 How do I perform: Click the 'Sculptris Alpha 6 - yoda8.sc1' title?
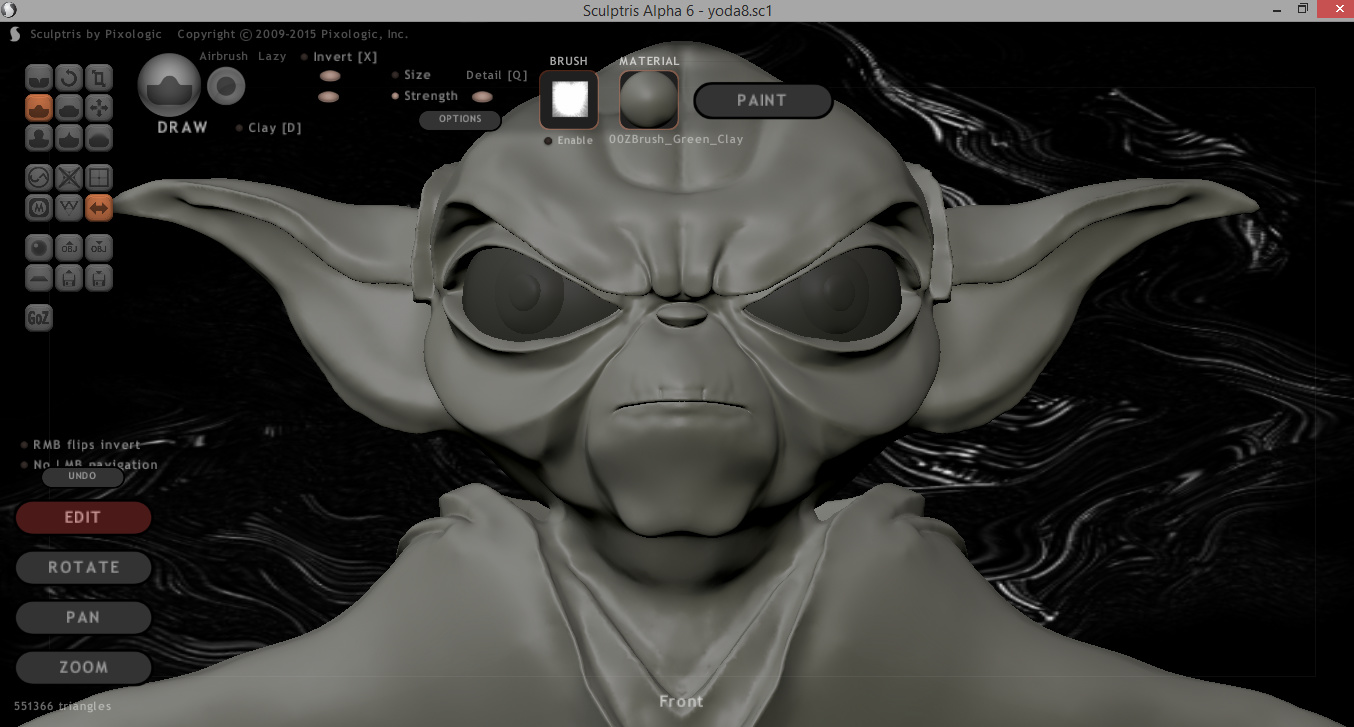tap(677, 11)
